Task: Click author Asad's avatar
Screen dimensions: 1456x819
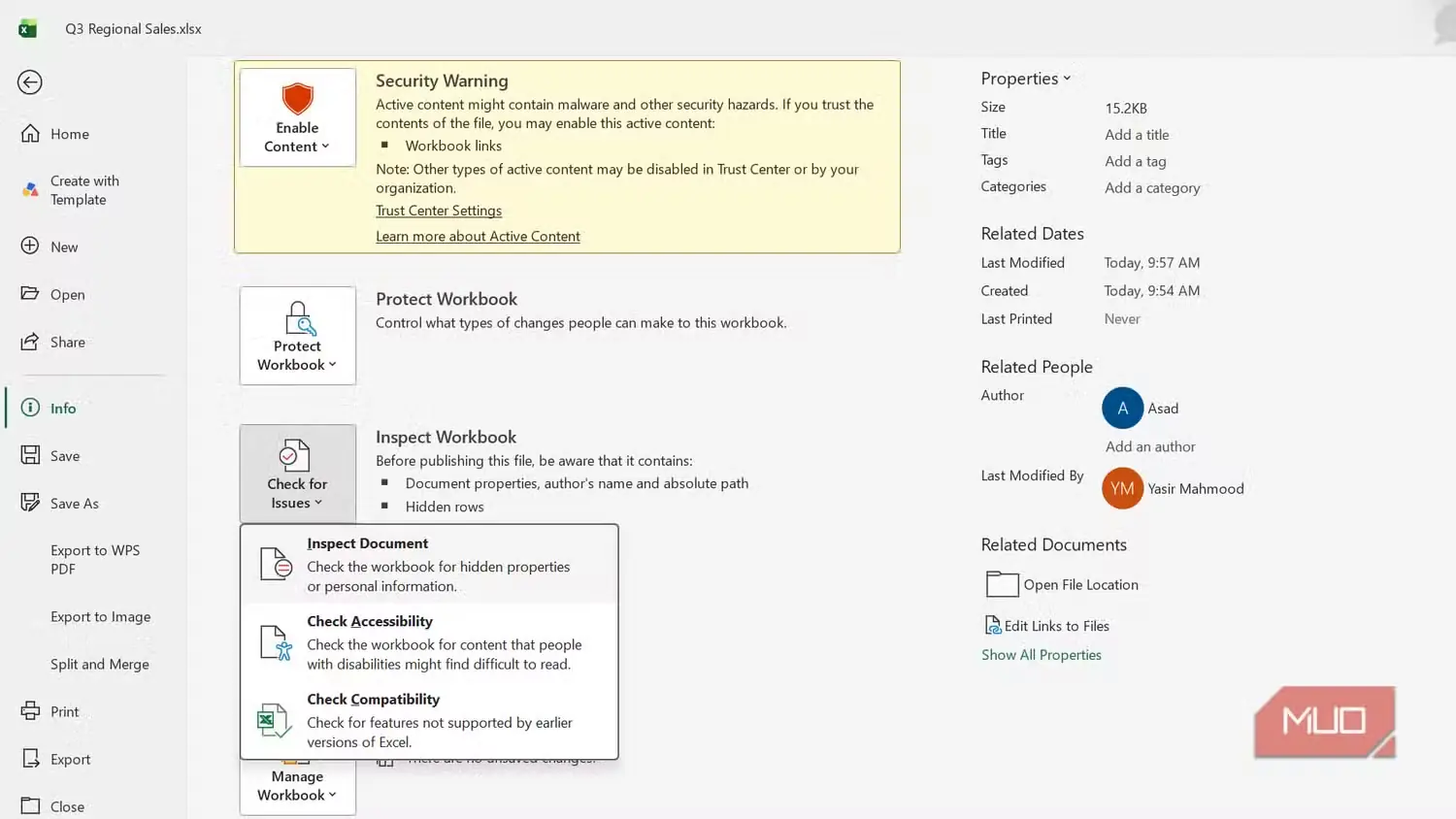Action: click(x=1122, y=408)
